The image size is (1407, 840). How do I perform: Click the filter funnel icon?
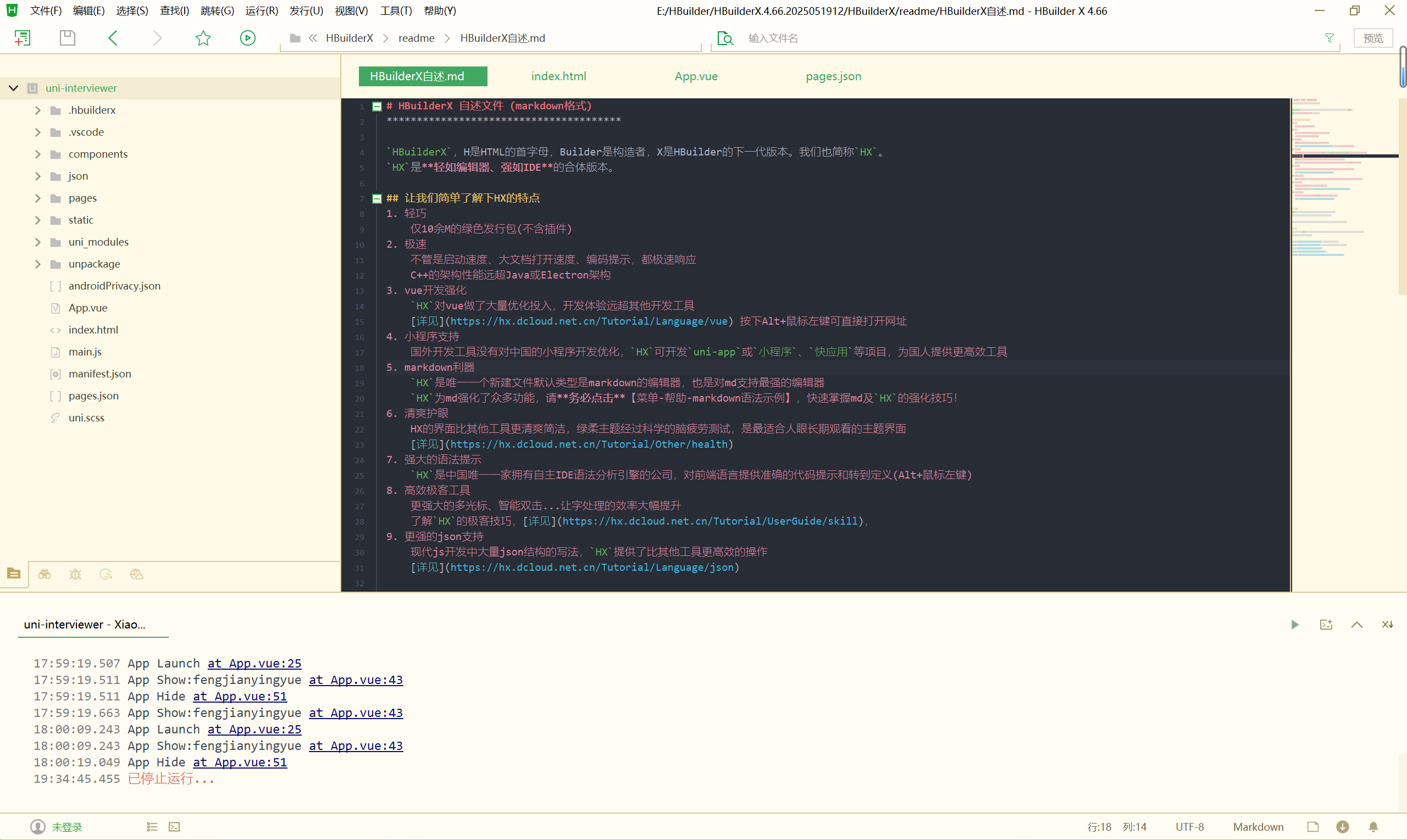click(x=1330, y=38)
